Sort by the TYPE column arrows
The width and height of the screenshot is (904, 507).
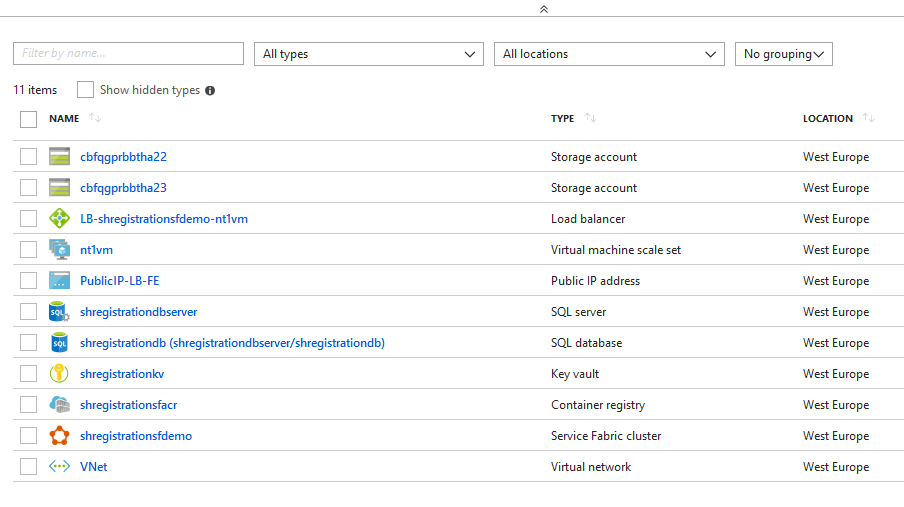click(590, 118)
